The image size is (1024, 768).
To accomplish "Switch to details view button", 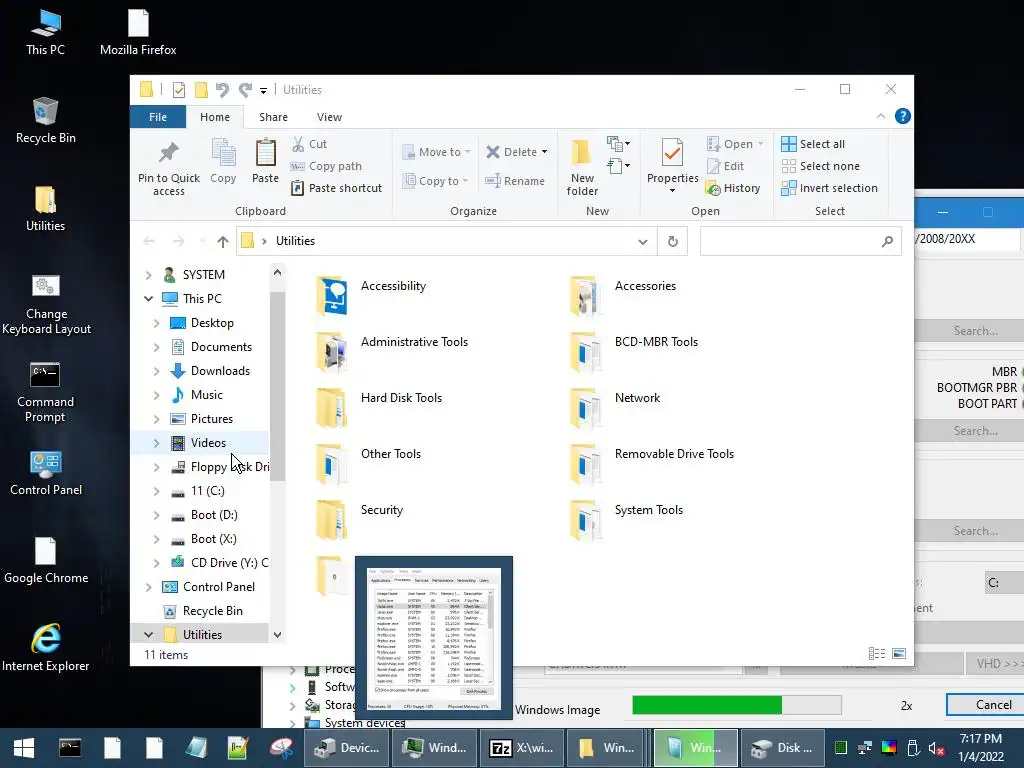I will click(x=877, y=654).
